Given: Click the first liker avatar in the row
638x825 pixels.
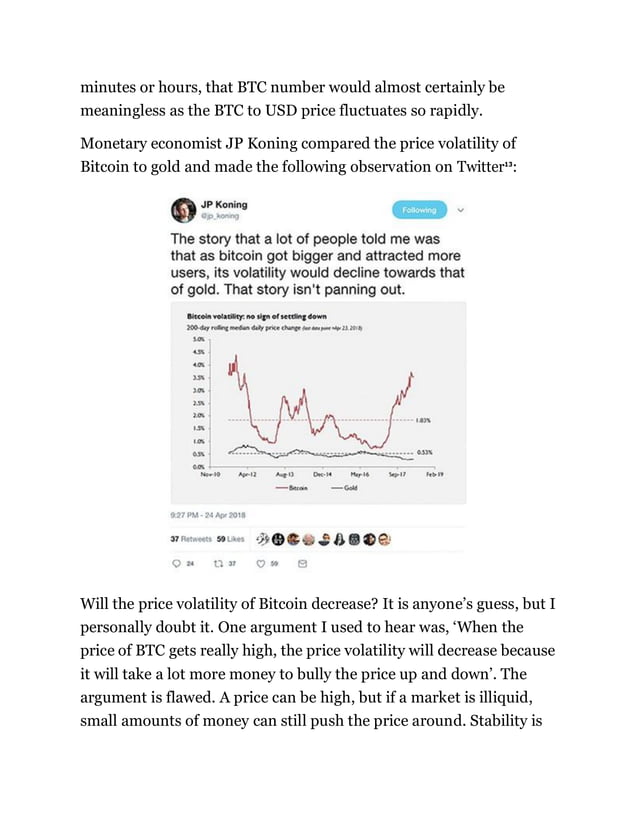Looking at the screenshot, I should click(x=264, y=538).
